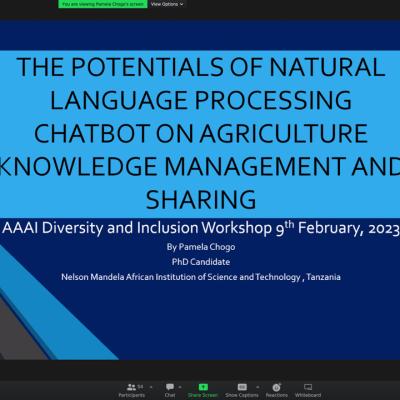Click the Whiteboard label text

pos(308,395)
